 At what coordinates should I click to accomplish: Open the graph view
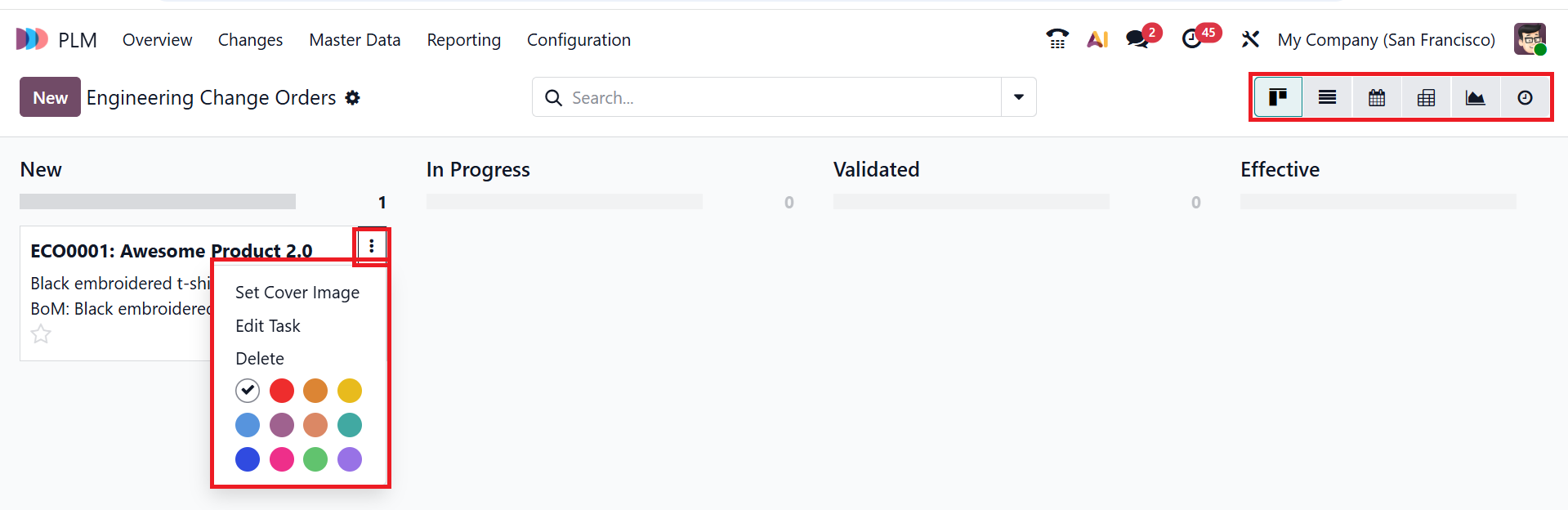pos(1475,98)
